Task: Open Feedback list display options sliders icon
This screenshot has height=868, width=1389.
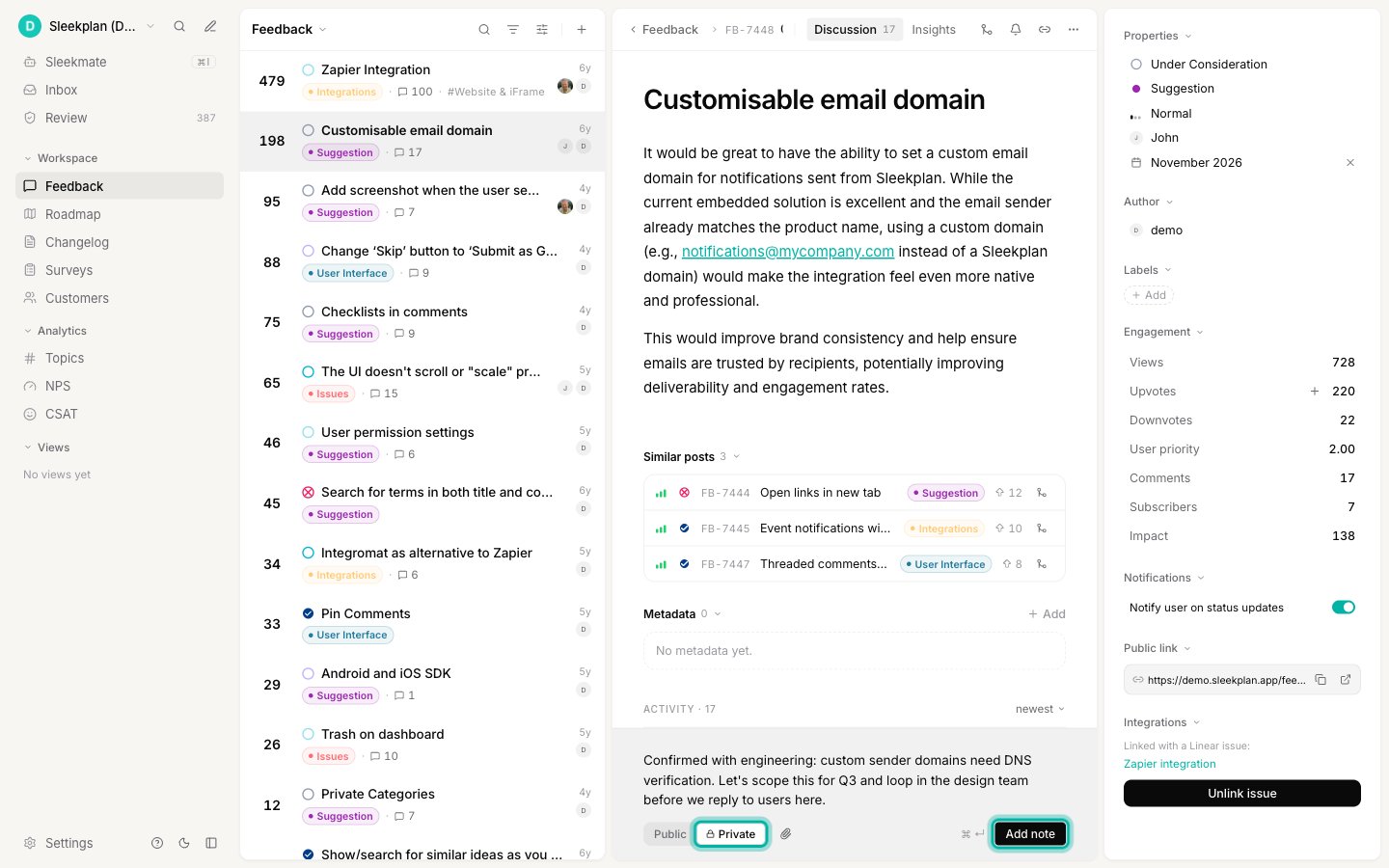Action: point(542,30)
